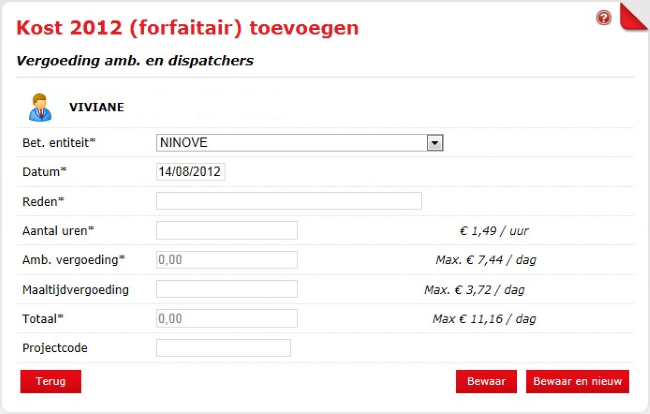The width and height of the screenshot is (650, 414).
Task: Click the Maaltijdvergoeding label
Action: click(75, 290)
